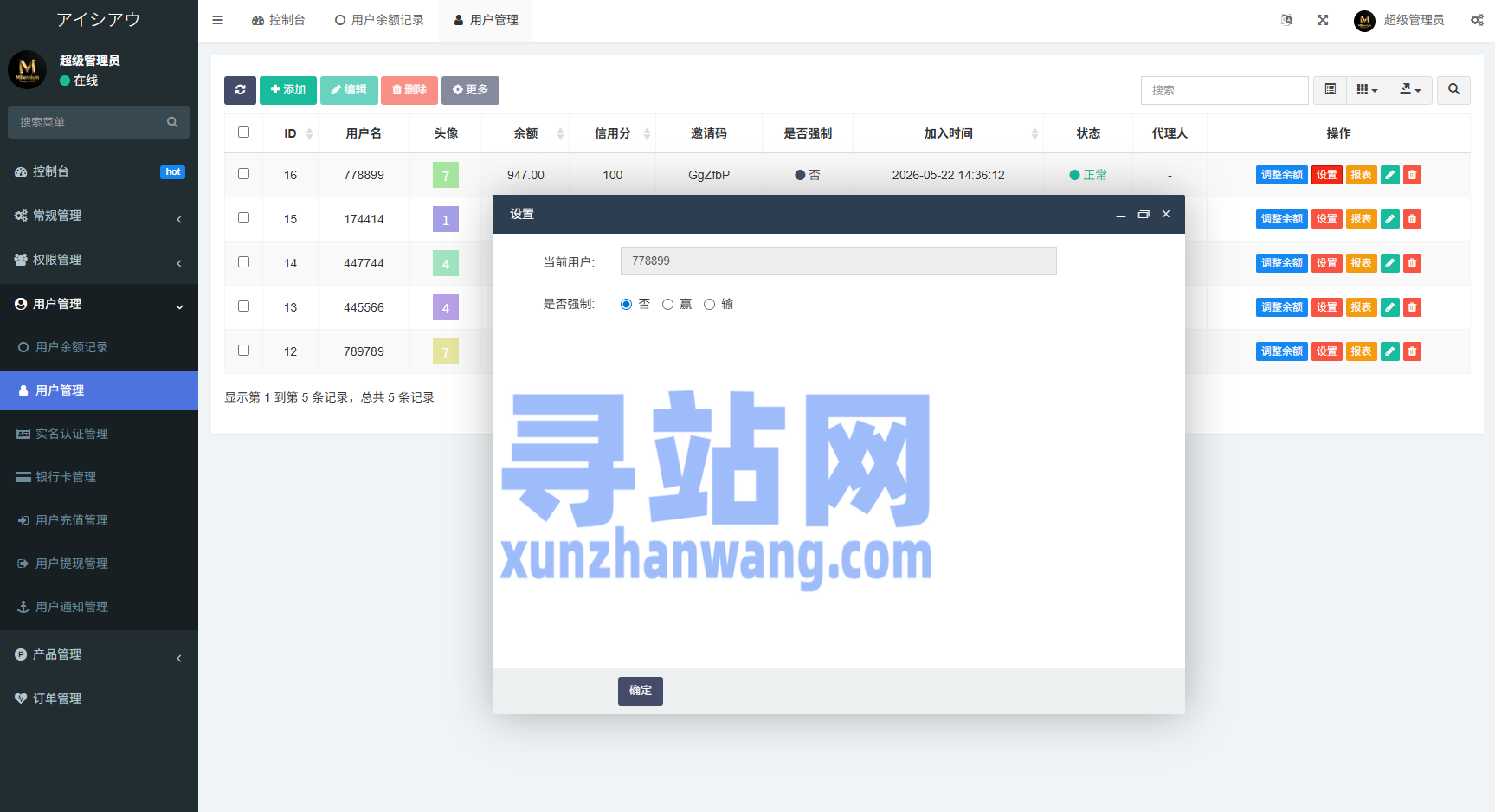
Task: Open the language switch icon in header
Action: click(1286, 20)
